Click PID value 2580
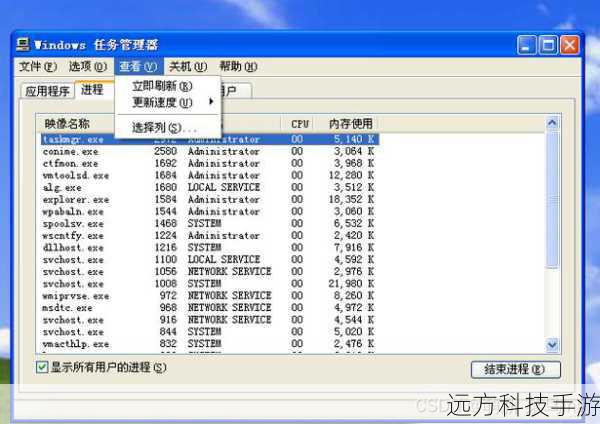Viewport: 600px width, 424px height. point(166,151)
